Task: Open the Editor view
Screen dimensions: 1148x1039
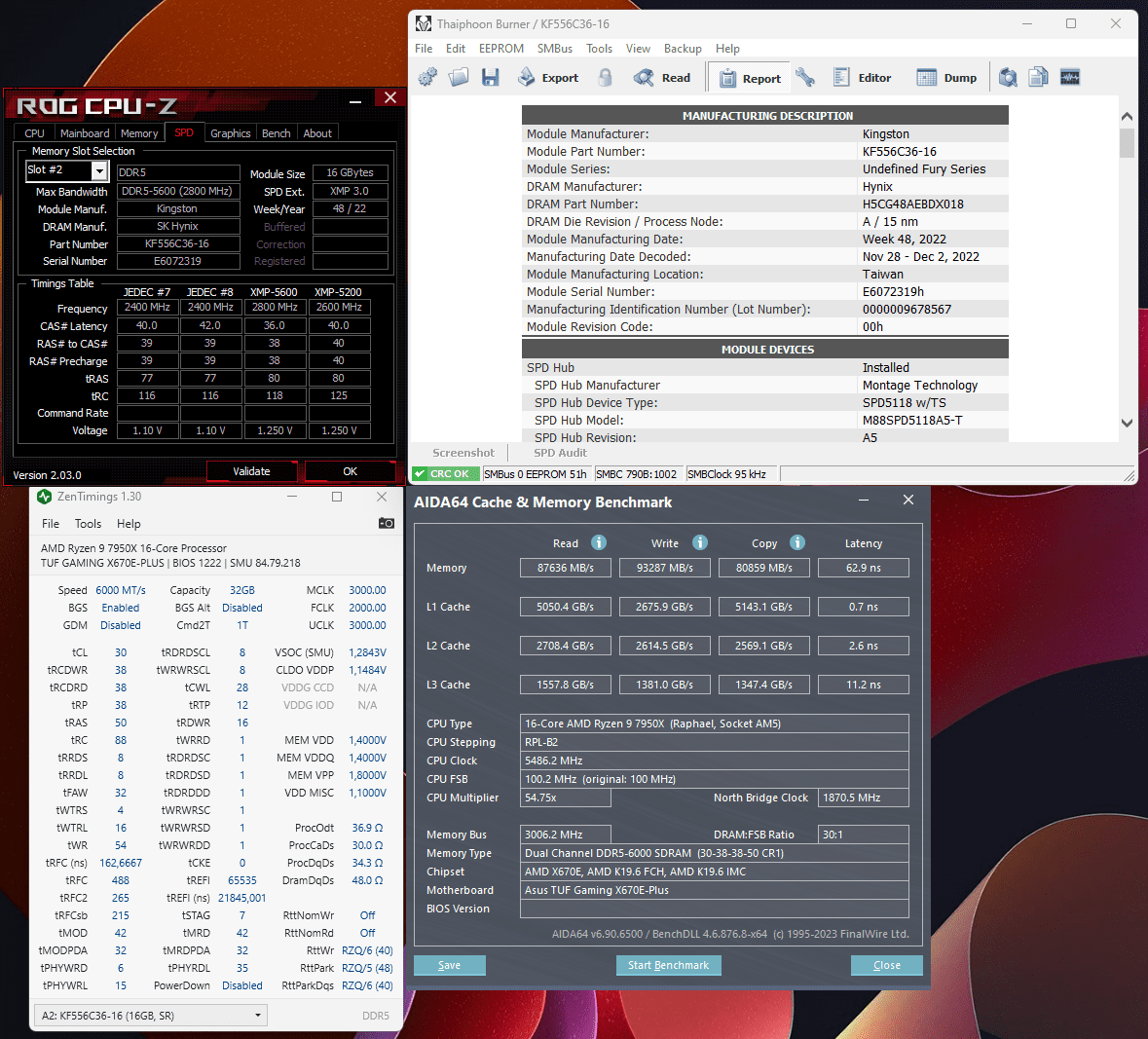Action: (x=863, y=77)
